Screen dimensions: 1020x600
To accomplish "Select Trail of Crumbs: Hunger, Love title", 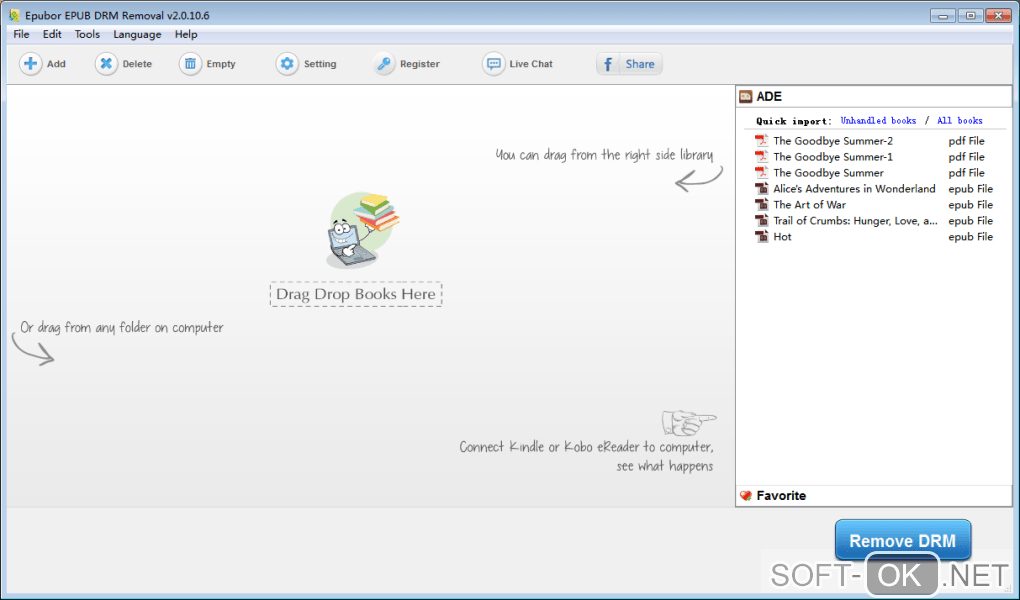I will (x=855, y=221).
